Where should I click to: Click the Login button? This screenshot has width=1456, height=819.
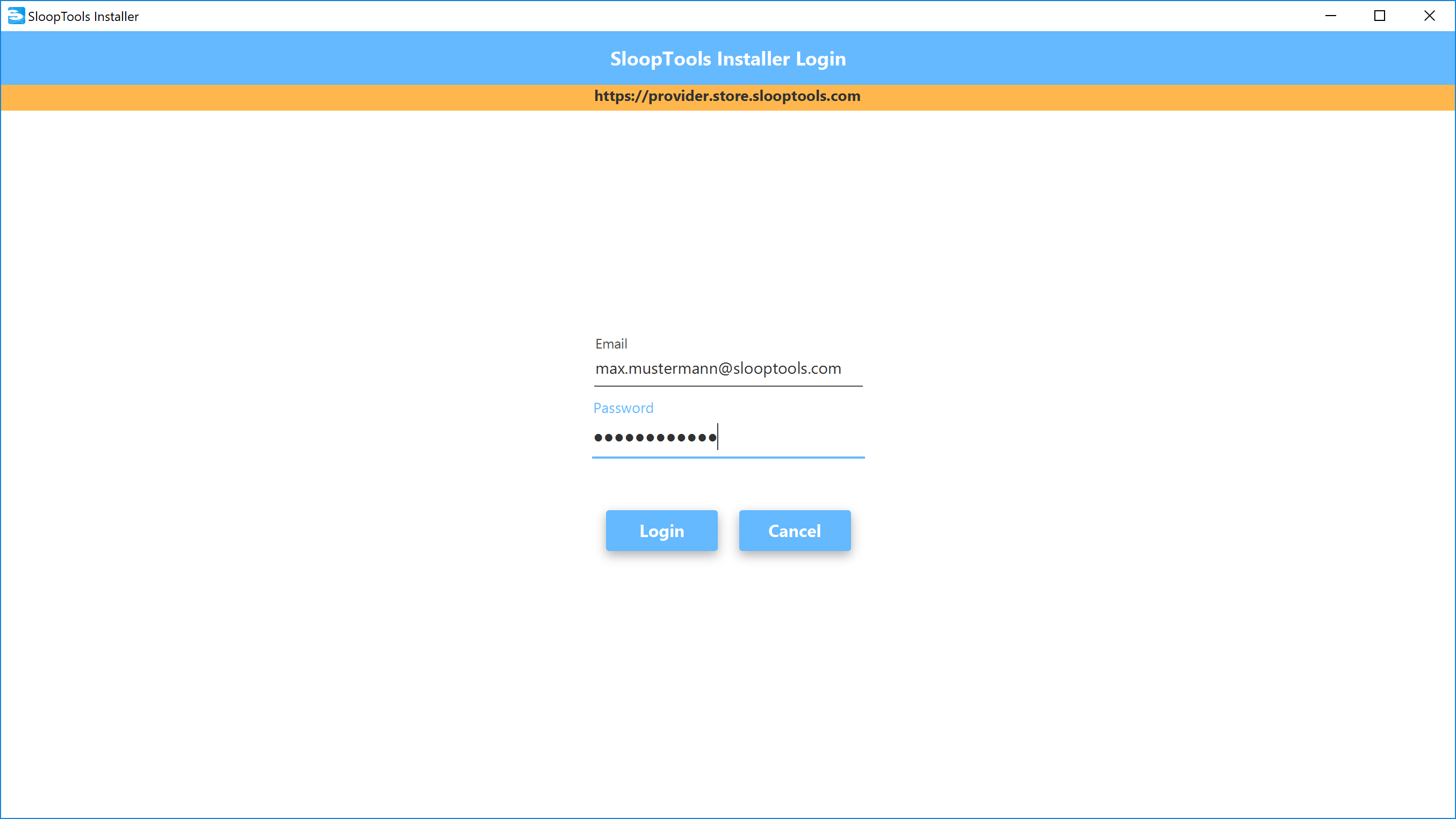[x=662, y=531]
